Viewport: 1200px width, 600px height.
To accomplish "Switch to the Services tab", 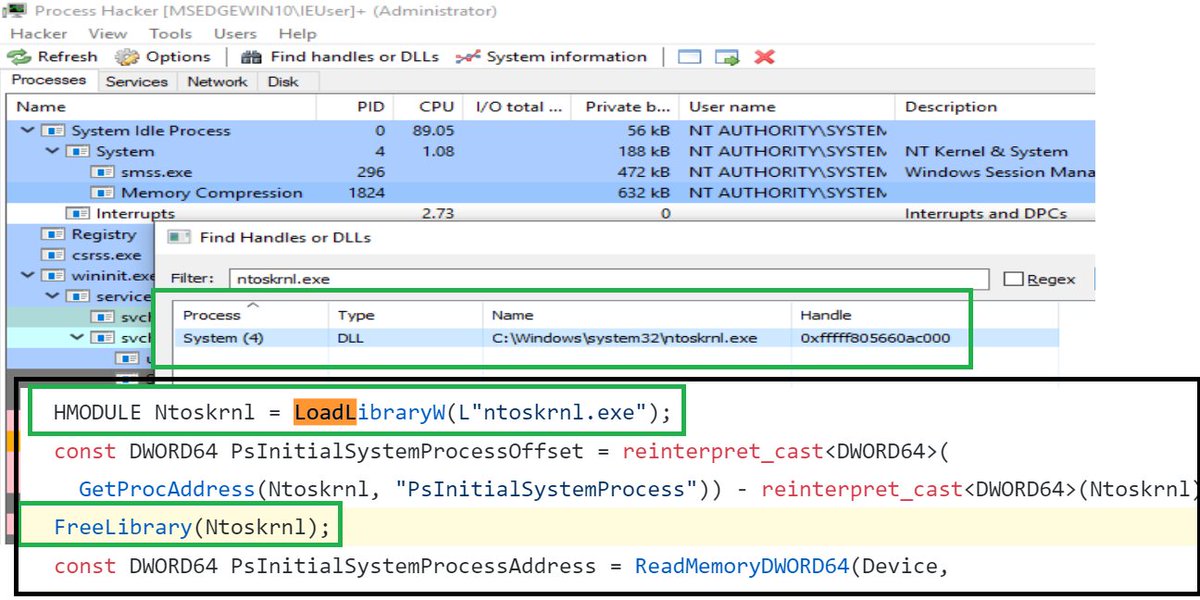I will coord(137,82).
